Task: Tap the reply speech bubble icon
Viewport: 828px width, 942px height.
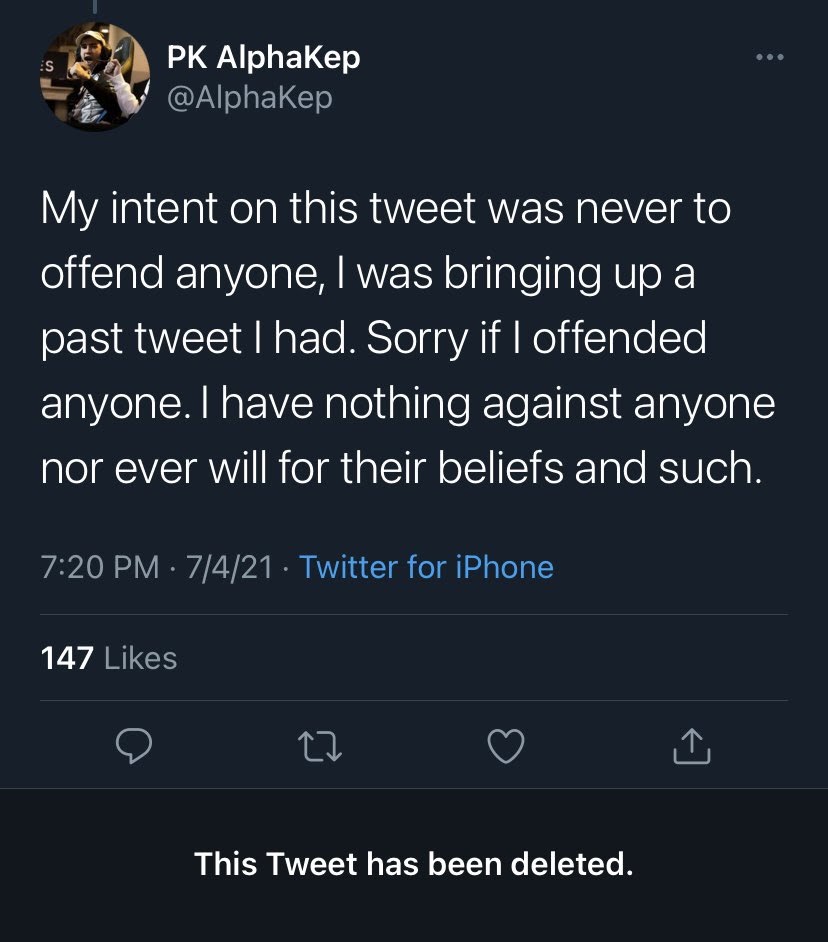Action: click(135, 745)
